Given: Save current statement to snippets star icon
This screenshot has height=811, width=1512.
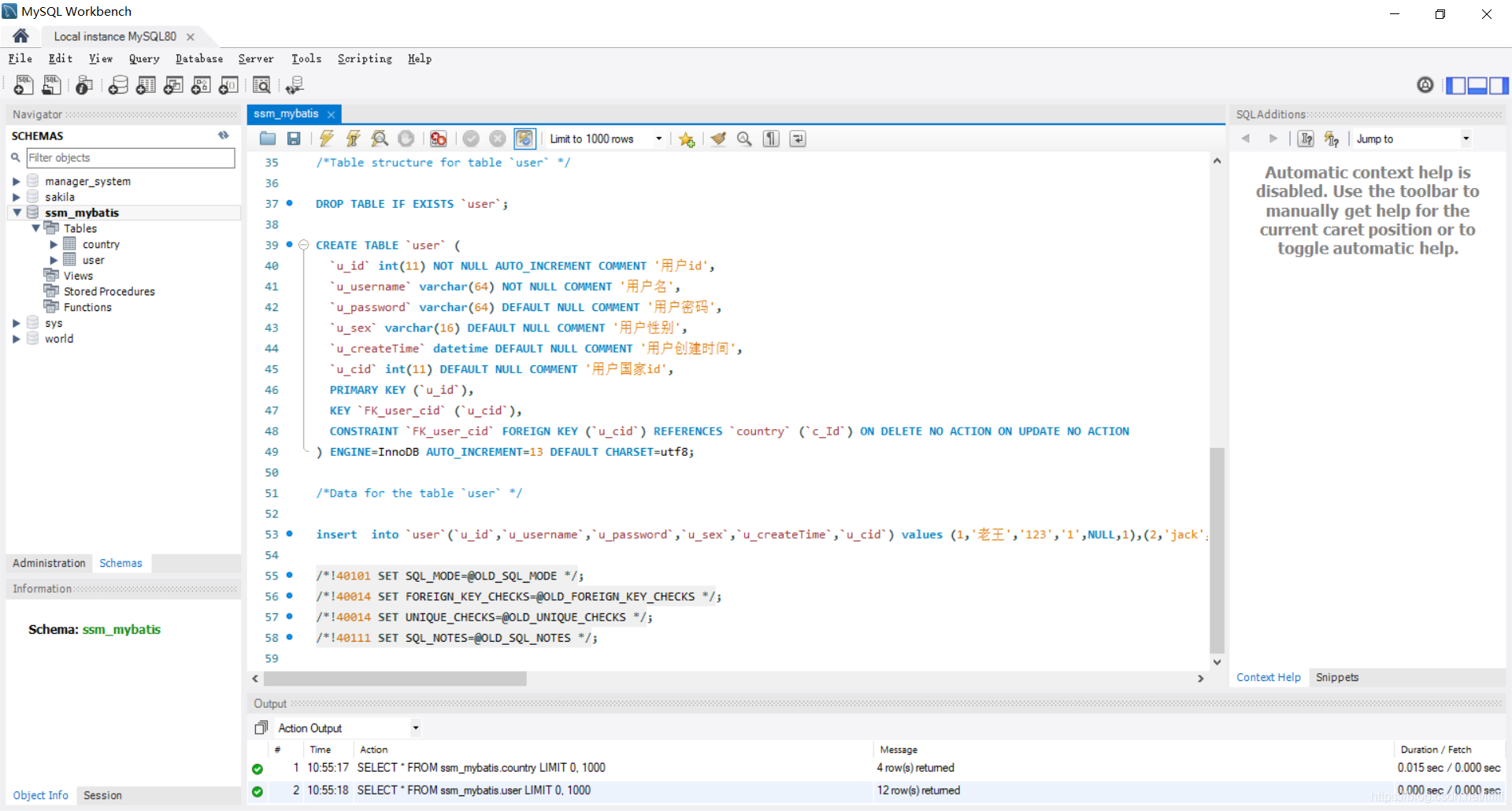Looking at the screenshot, I should click(687, 139).
